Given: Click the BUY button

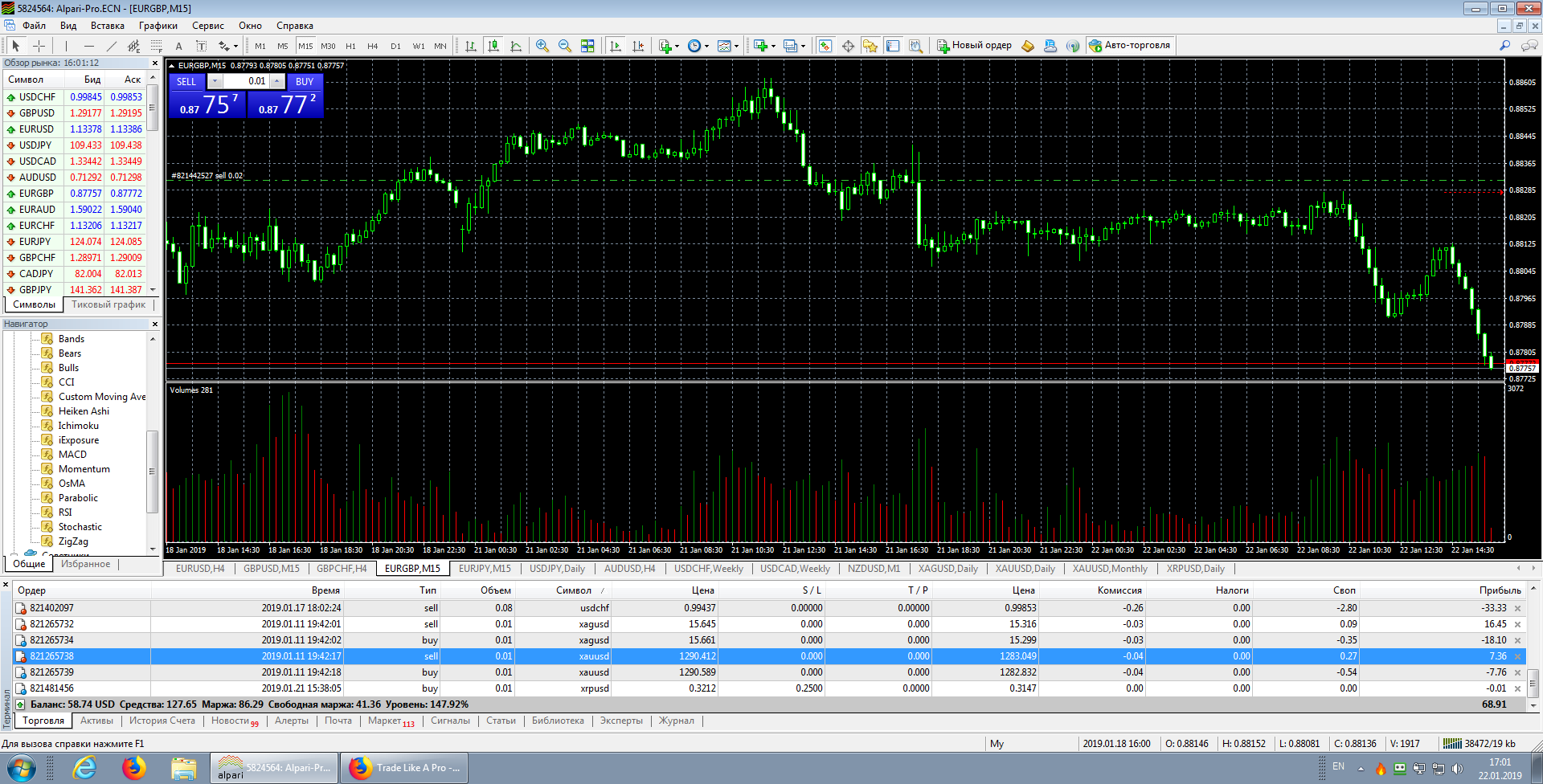Looking at the screenshot, I should pos(305,81).
